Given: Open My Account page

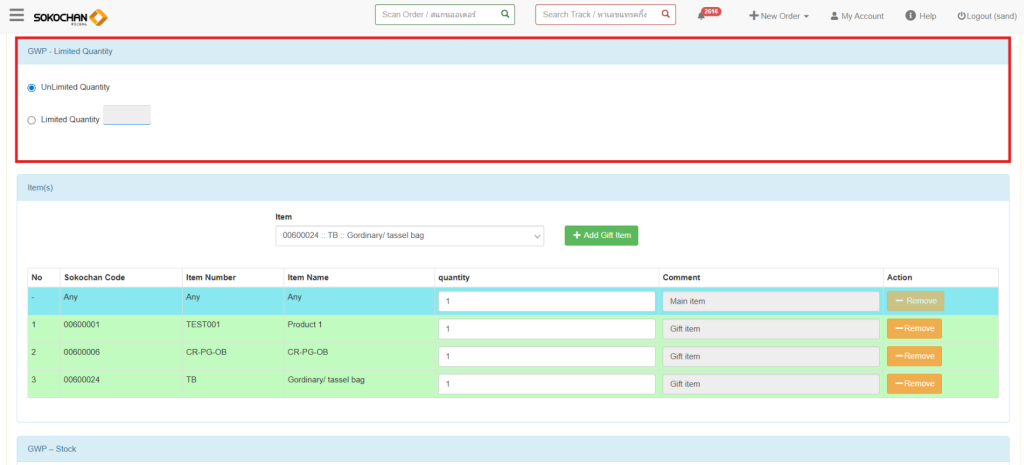Looking at the screenshot, I should 857,16.
